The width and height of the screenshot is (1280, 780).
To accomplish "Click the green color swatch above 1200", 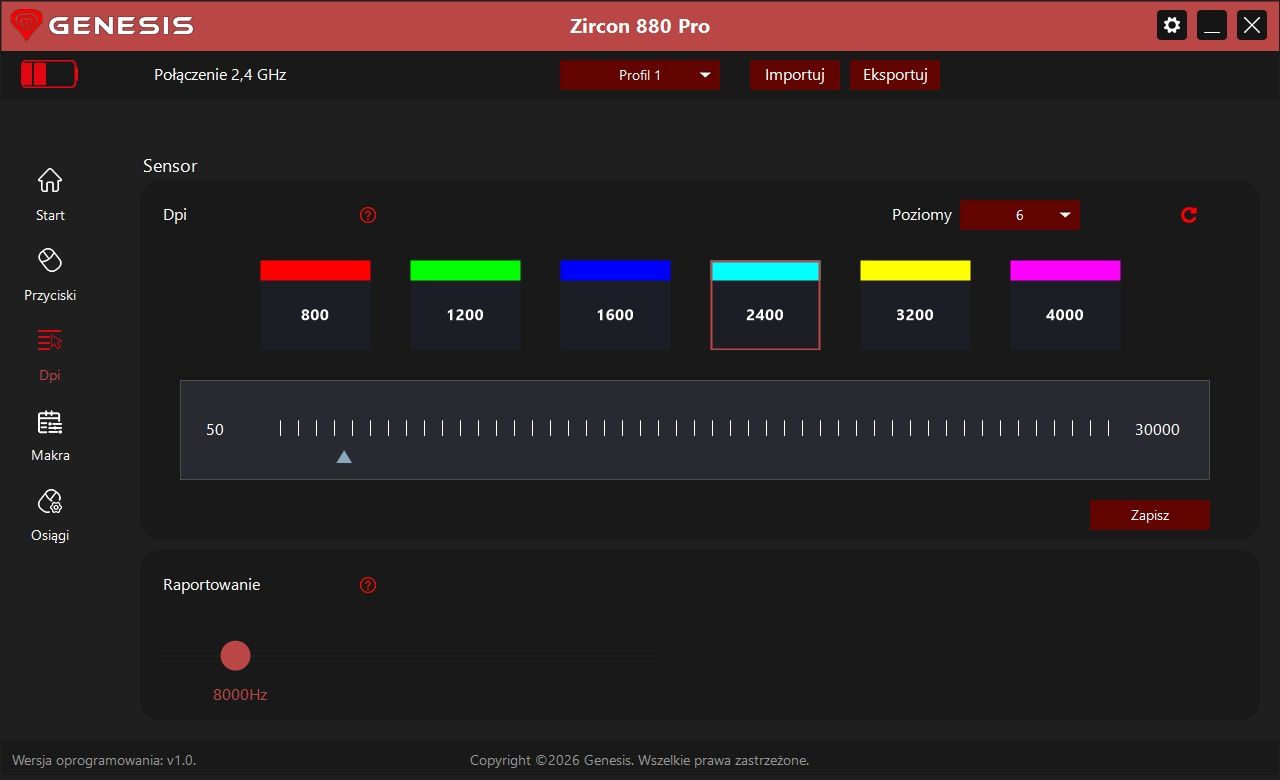I will [465, 270].
